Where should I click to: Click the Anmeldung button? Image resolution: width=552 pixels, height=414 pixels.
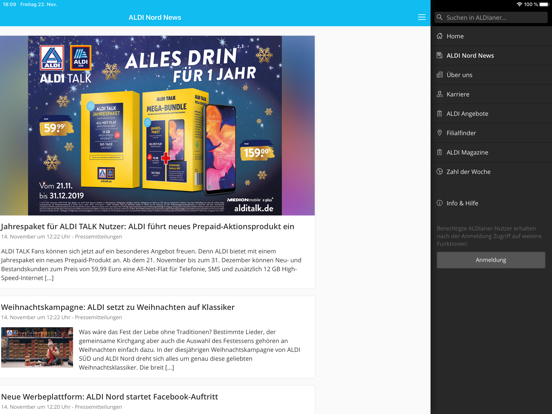491,260
